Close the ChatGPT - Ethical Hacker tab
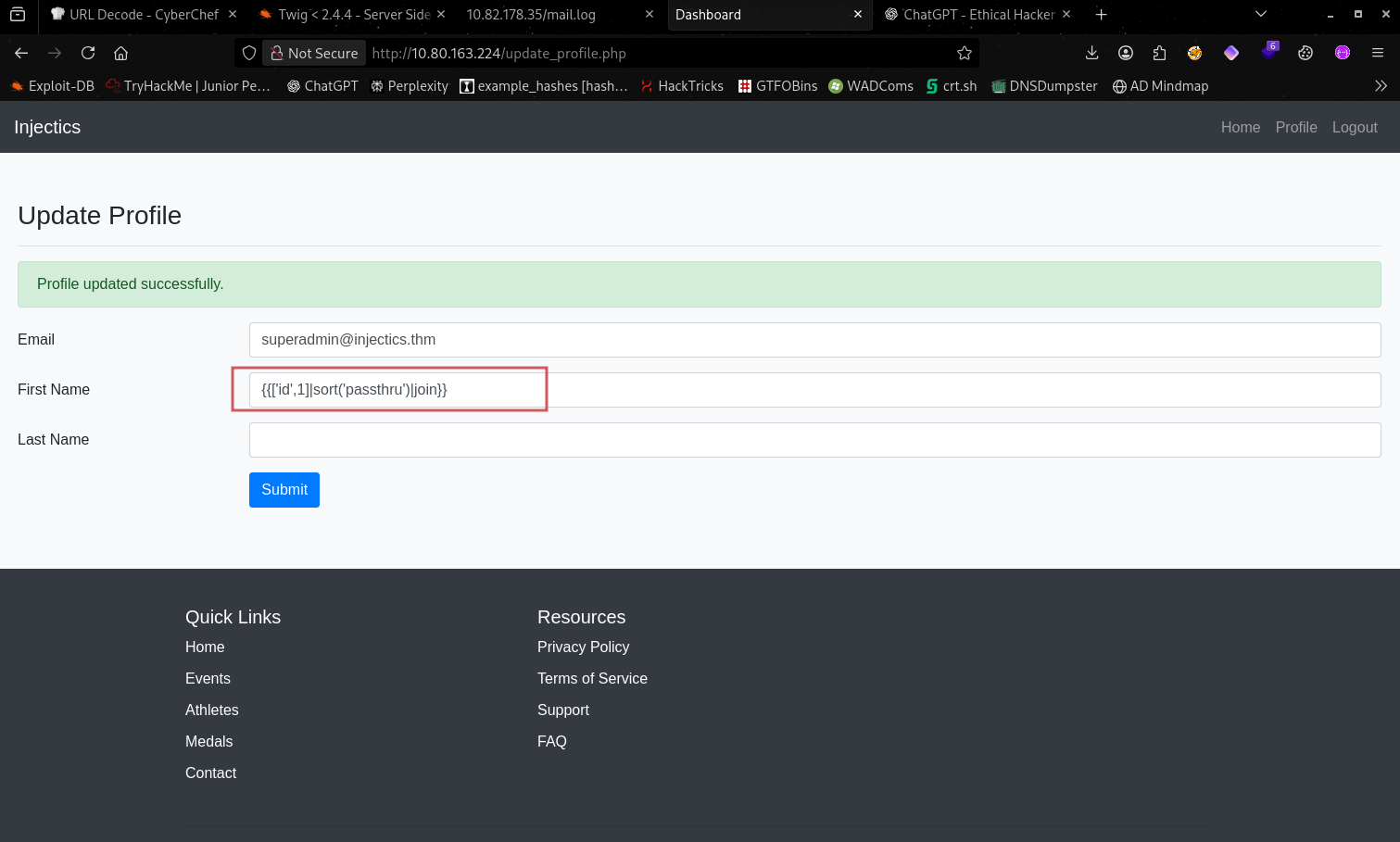This screenshot has height=842, width=1400. (x=1066, y=14)
